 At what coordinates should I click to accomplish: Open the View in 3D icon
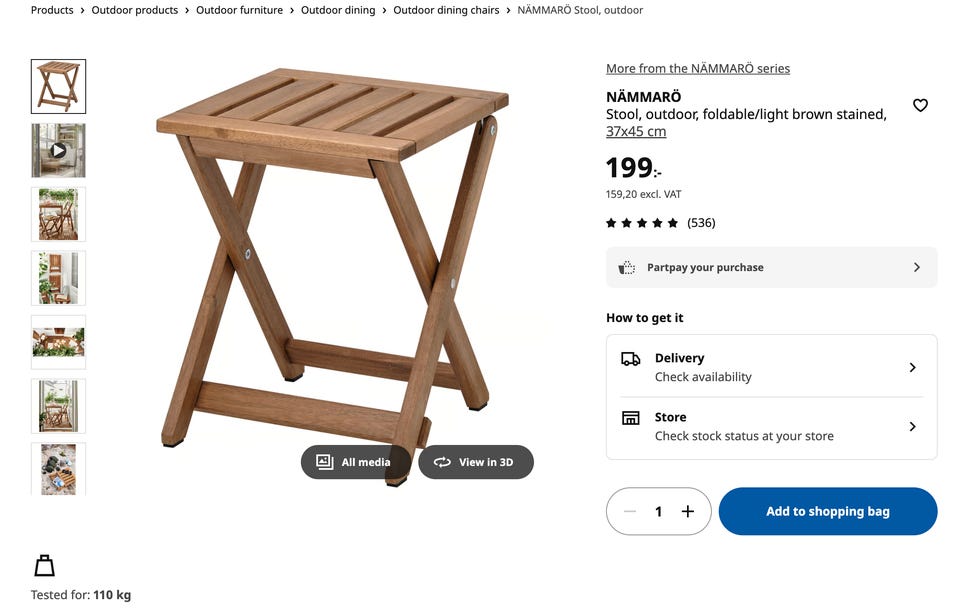click(441, 461)
